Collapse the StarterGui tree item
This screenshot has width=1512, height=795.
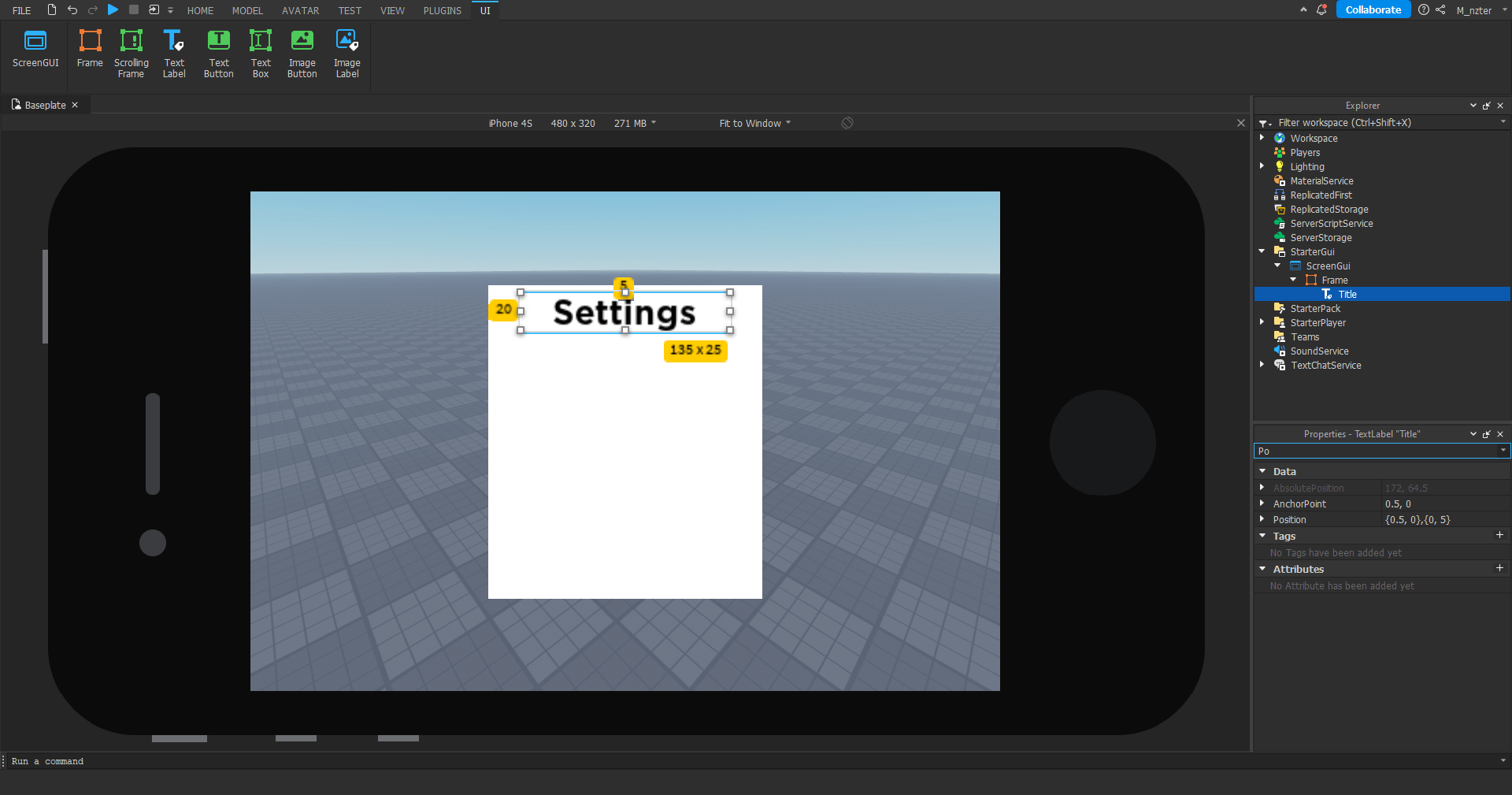[x=1263, y=251]
